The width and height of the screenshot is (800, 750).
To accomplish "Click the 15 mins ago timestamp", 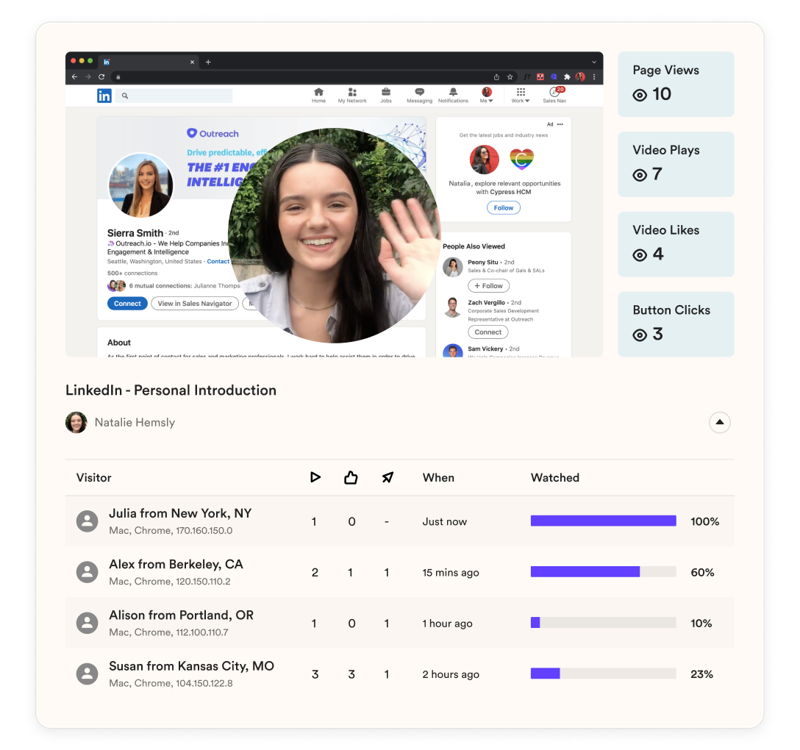I will (451, 572).
